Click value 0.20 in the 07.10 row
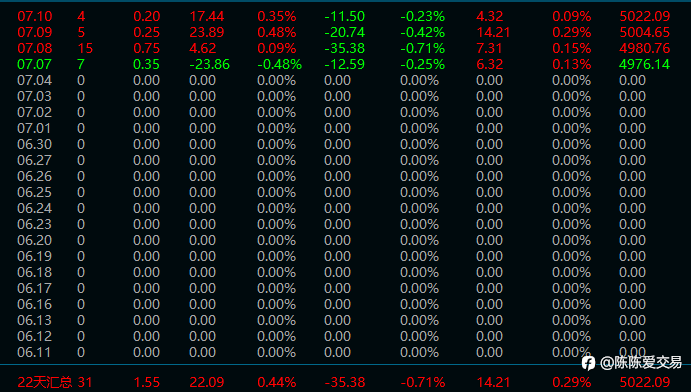This screenshot has height=392, width=691. coord(146,16)
